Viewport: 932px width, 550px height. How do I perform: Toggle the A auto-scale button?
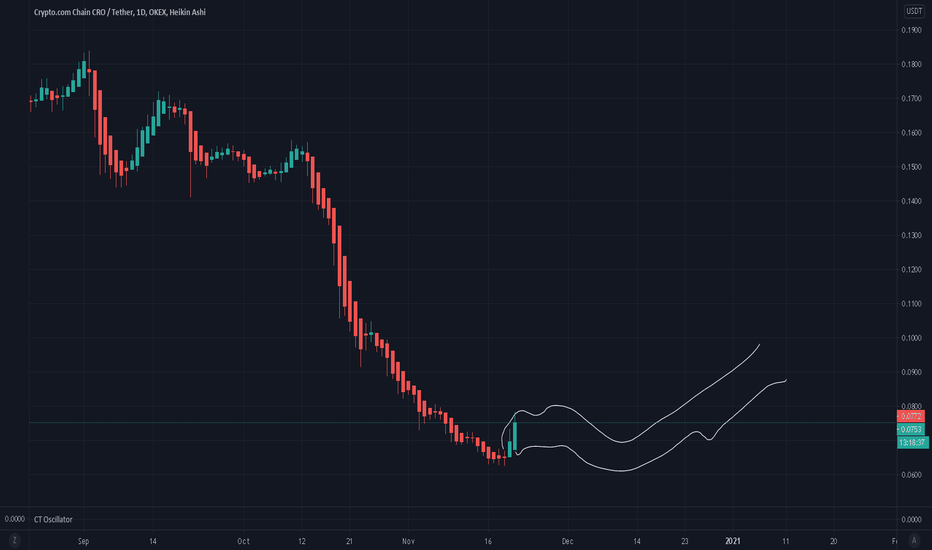pos(914,540)
